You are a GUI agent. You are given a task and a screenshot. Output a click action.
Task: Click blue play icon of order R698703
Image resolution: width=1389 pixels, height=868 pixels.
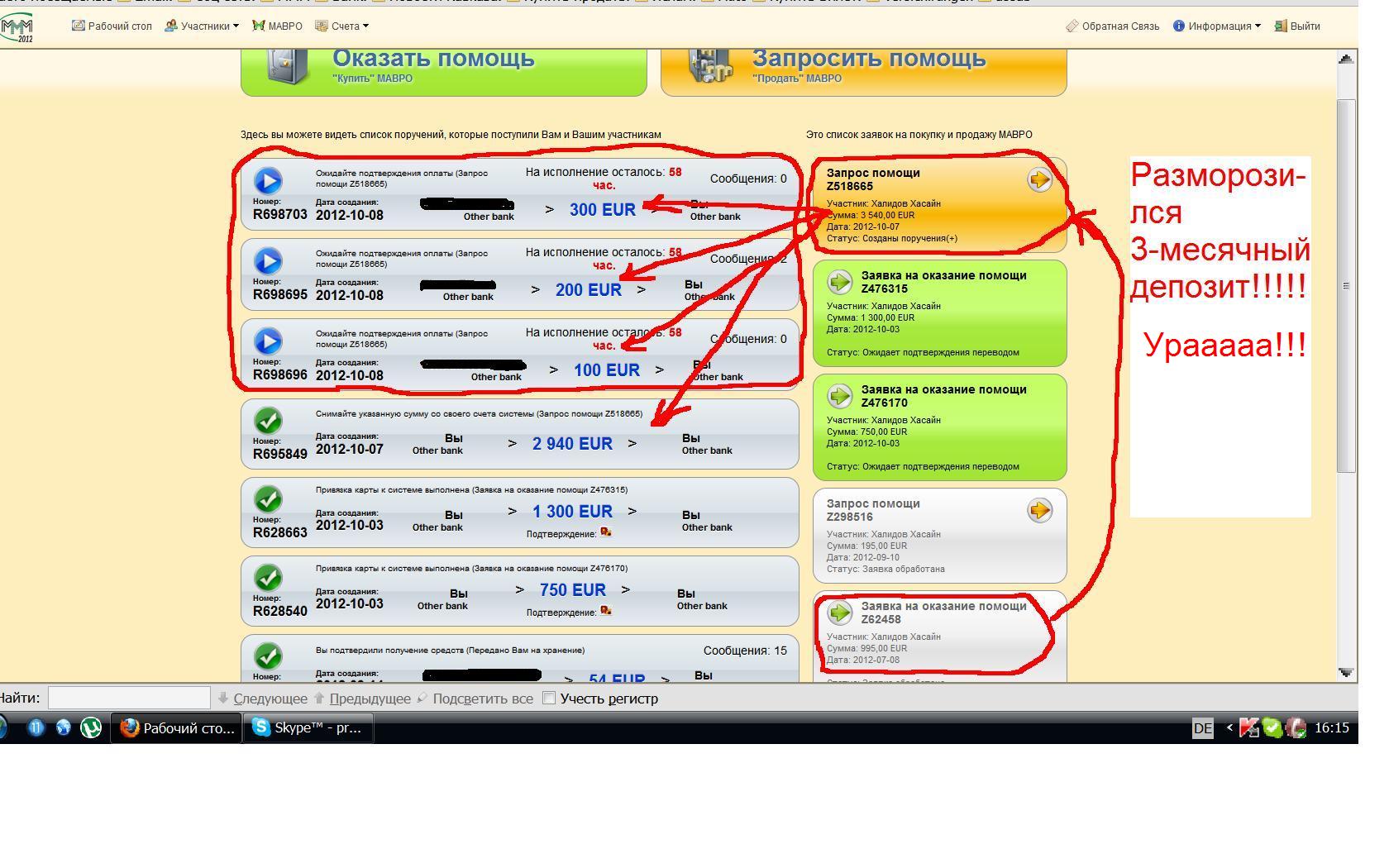(x=268, y=181)
